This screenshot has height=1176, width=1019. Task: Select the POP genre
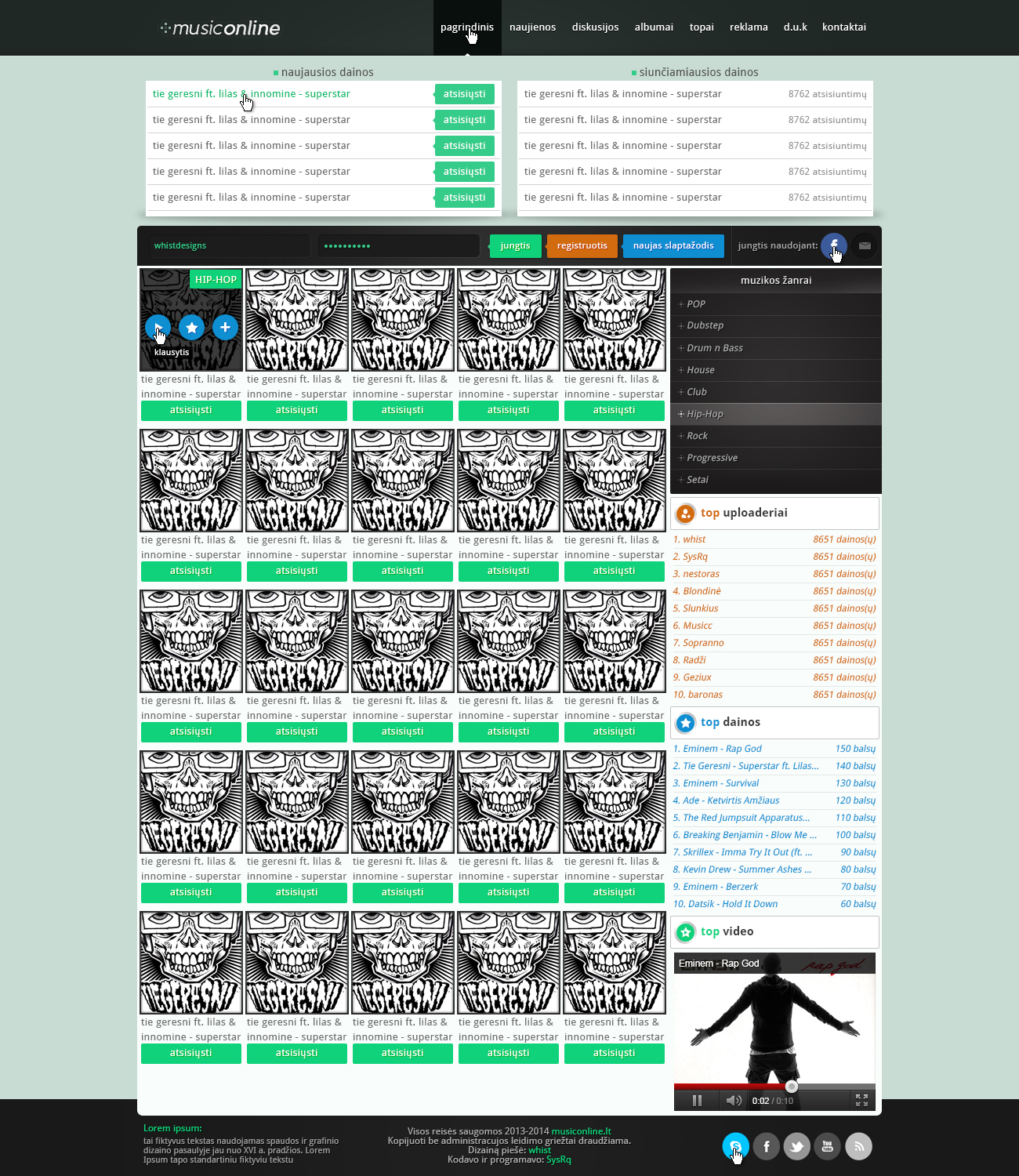[x=776, y=304]
